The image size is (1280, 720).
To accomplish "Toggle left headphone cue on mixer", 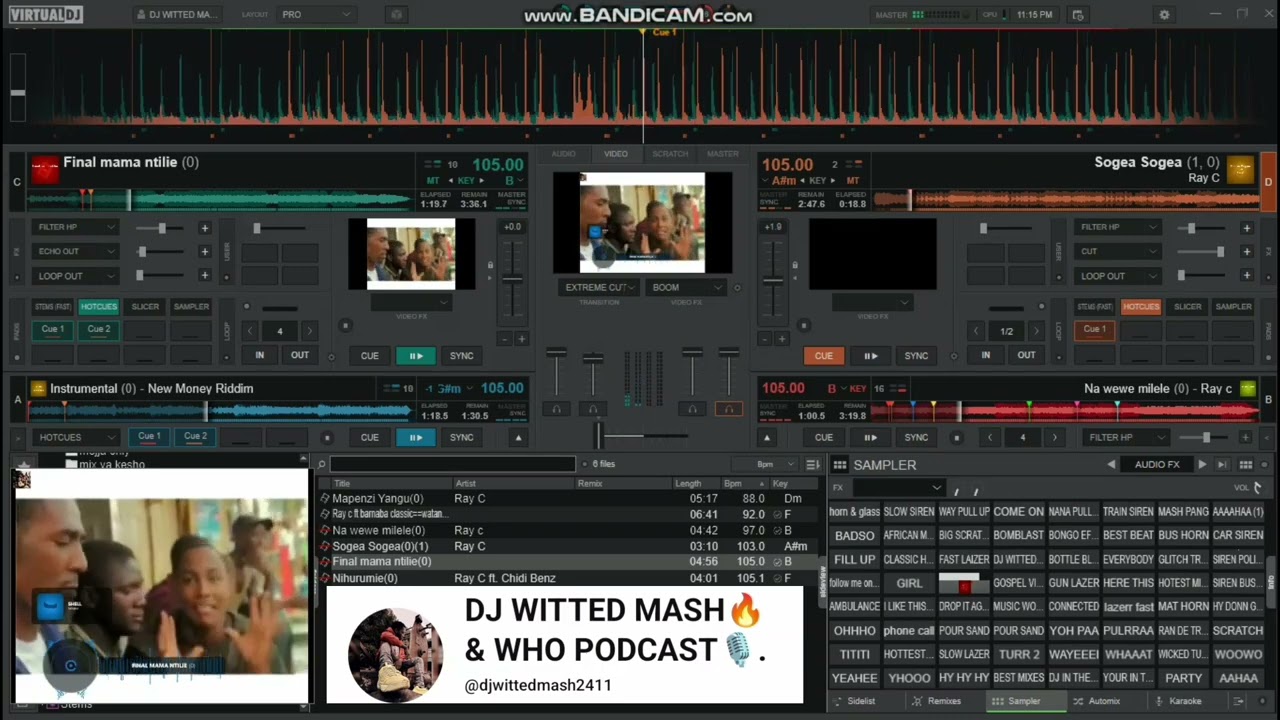I will [557, 408].
